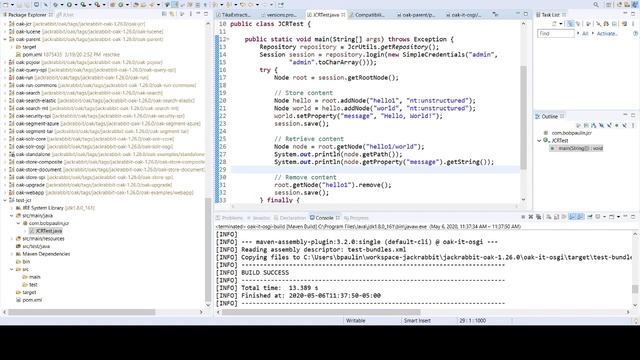The image size is (640, 360).
Task: Select main(String[]) method in Outline
Action: [576, 148]
